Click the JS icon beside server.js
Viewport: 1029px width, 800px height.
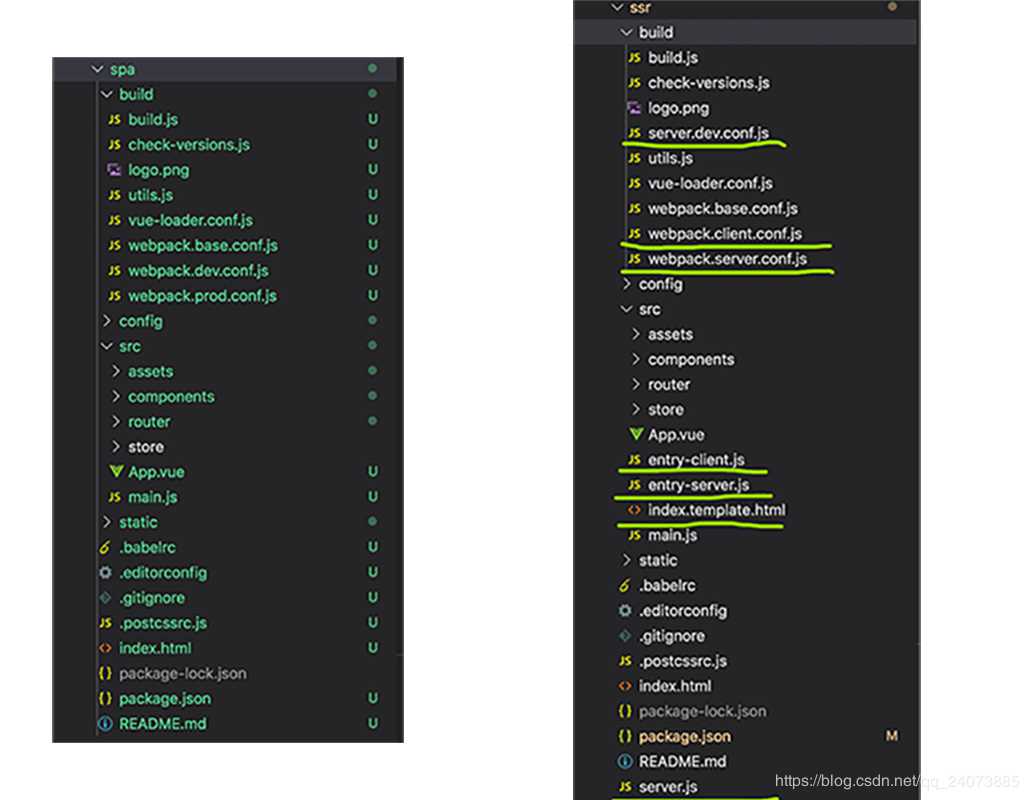tap(625, 787)
